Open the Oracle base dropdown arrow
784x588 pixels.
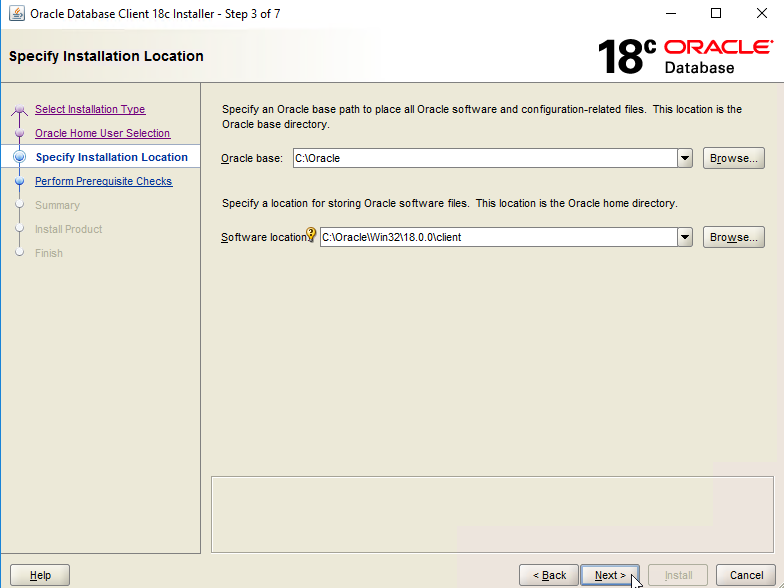[685, 158]
